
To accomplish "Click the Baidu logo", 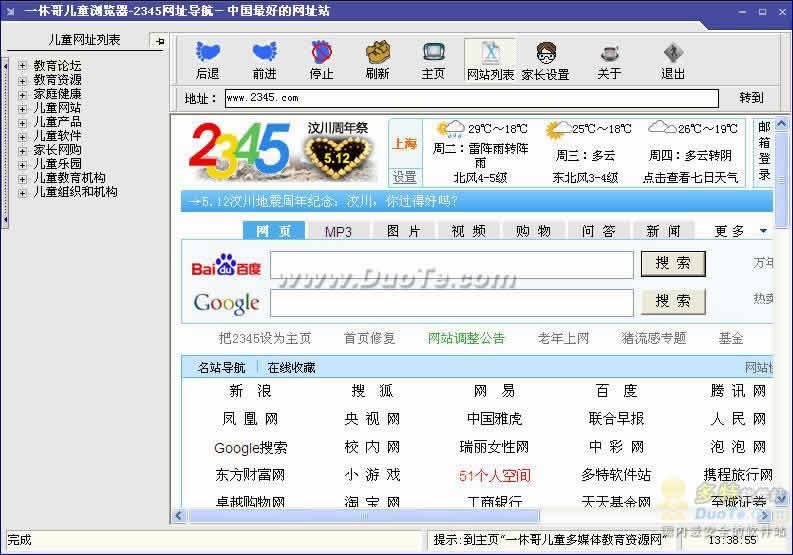I will click(x=226, y=266).
